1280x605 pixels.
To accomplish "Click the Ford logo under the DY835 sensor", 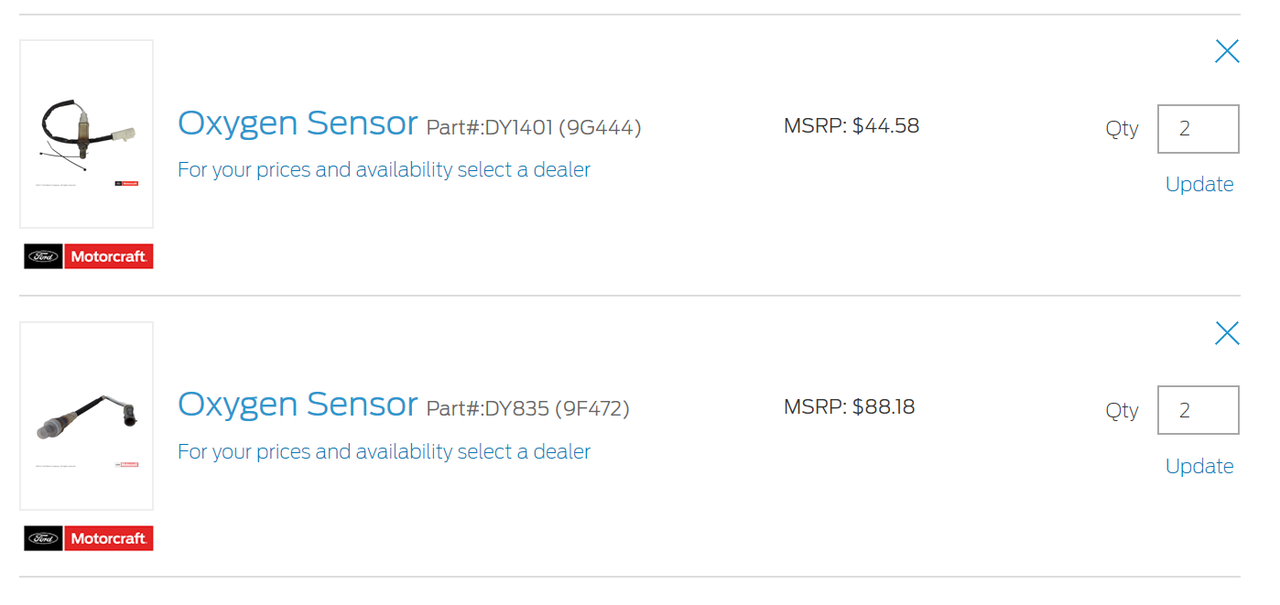I will tap(43, 539).
